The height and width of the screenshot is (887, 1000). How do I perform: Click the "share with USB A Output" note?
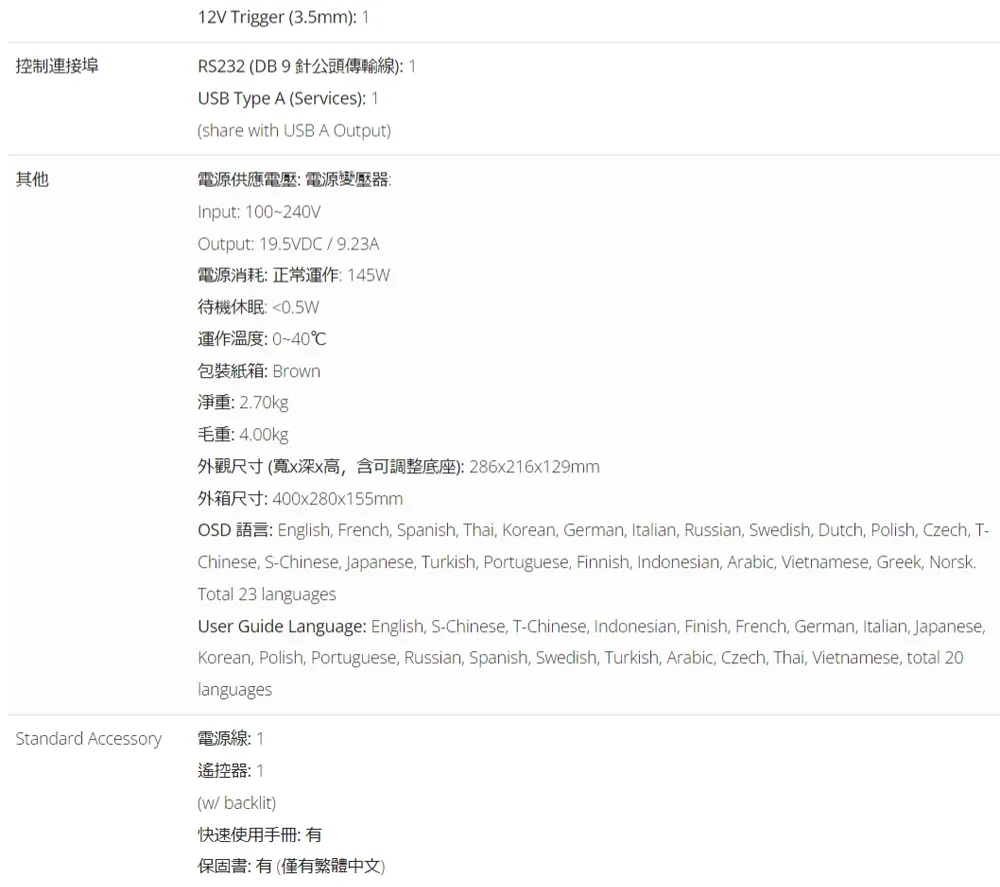pyautogui.click(x=294, y=130)
